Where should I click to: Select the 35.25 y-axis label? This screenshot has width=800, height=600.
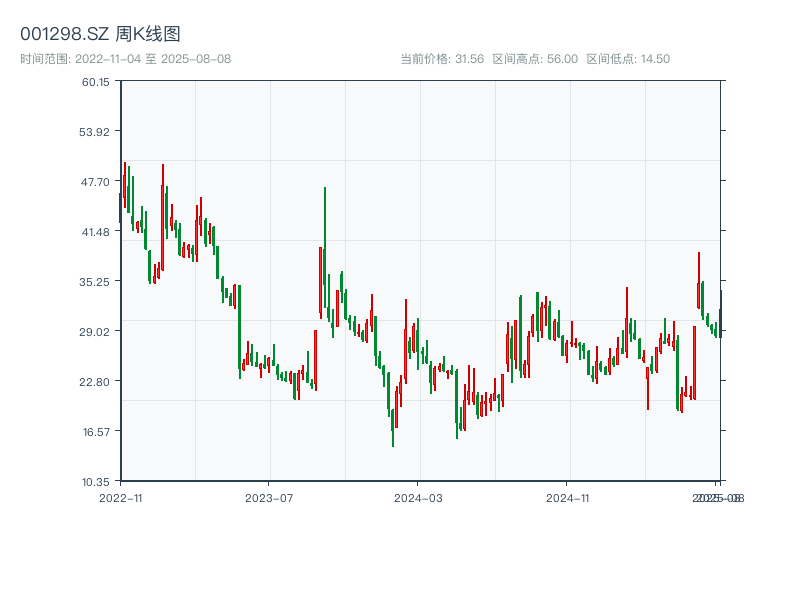[96, 282]
